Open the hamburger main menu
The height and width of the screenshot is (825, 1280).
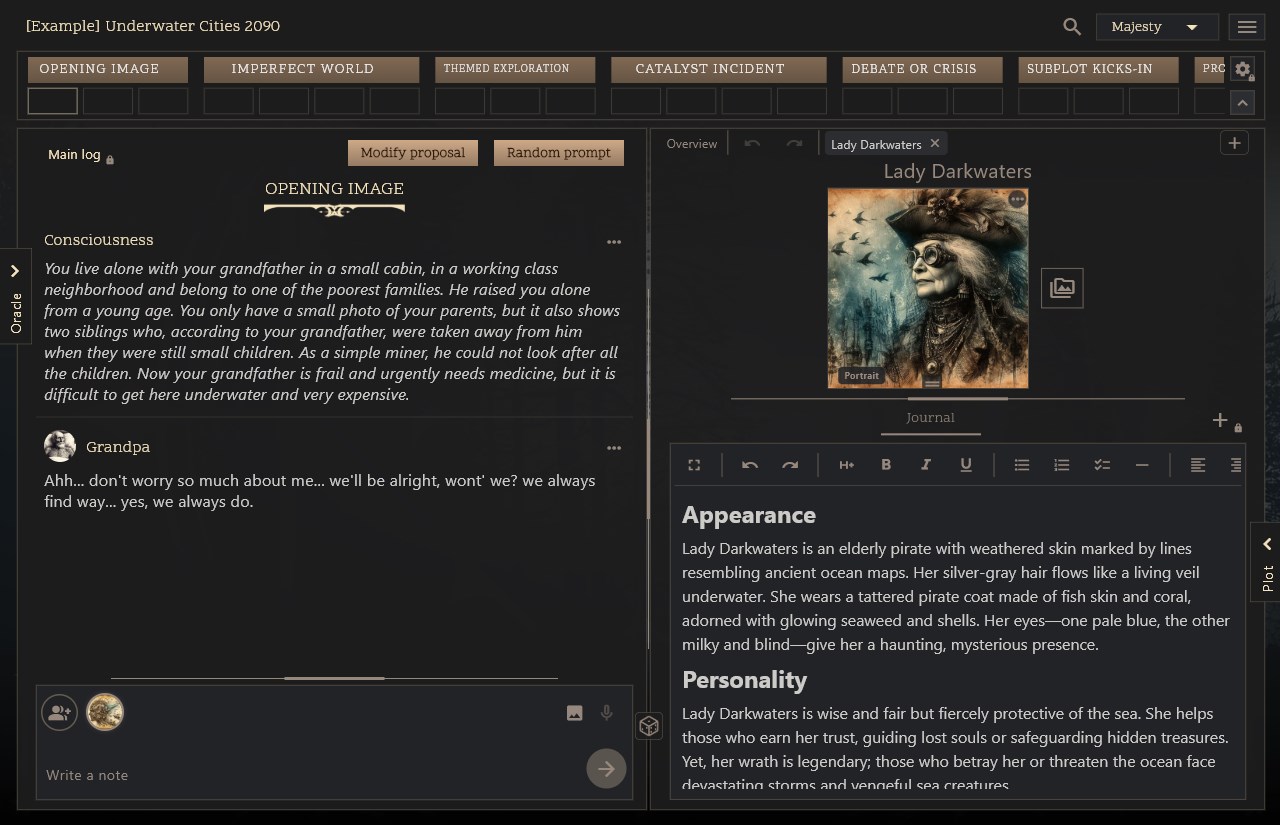click(x=1247, y=27)
